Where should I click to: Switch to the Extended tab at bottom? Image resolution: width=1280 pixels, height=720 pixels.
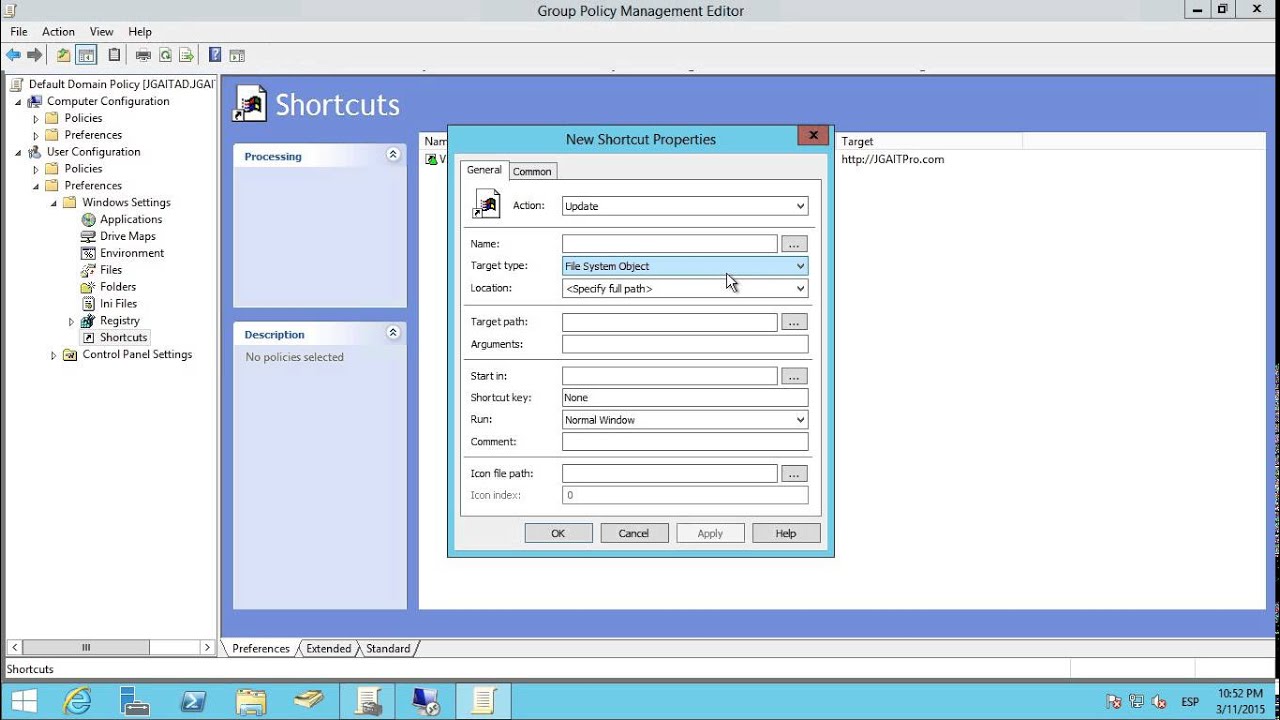[x=329, y=649]
